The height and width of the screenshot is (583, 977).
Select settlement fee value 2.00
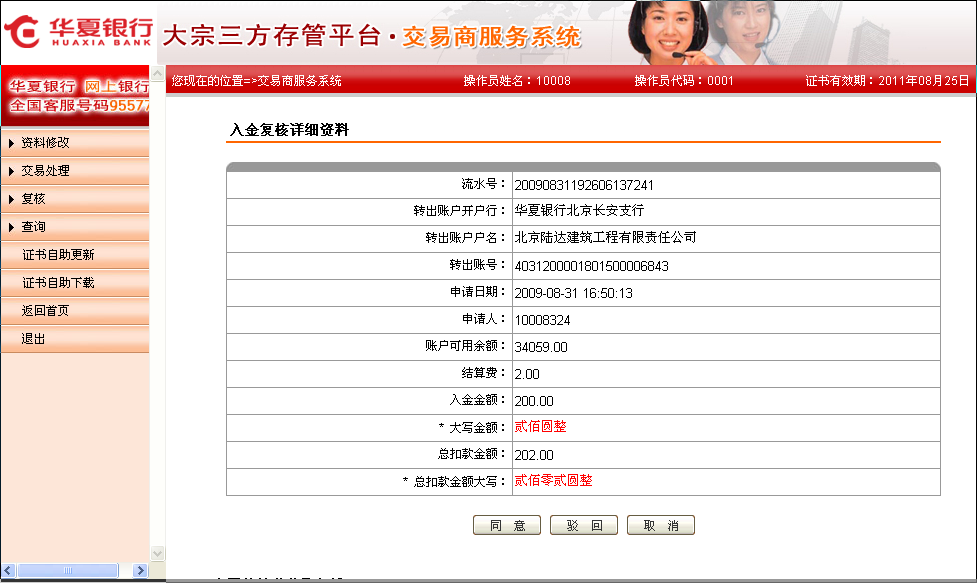[x=527, y=374]
